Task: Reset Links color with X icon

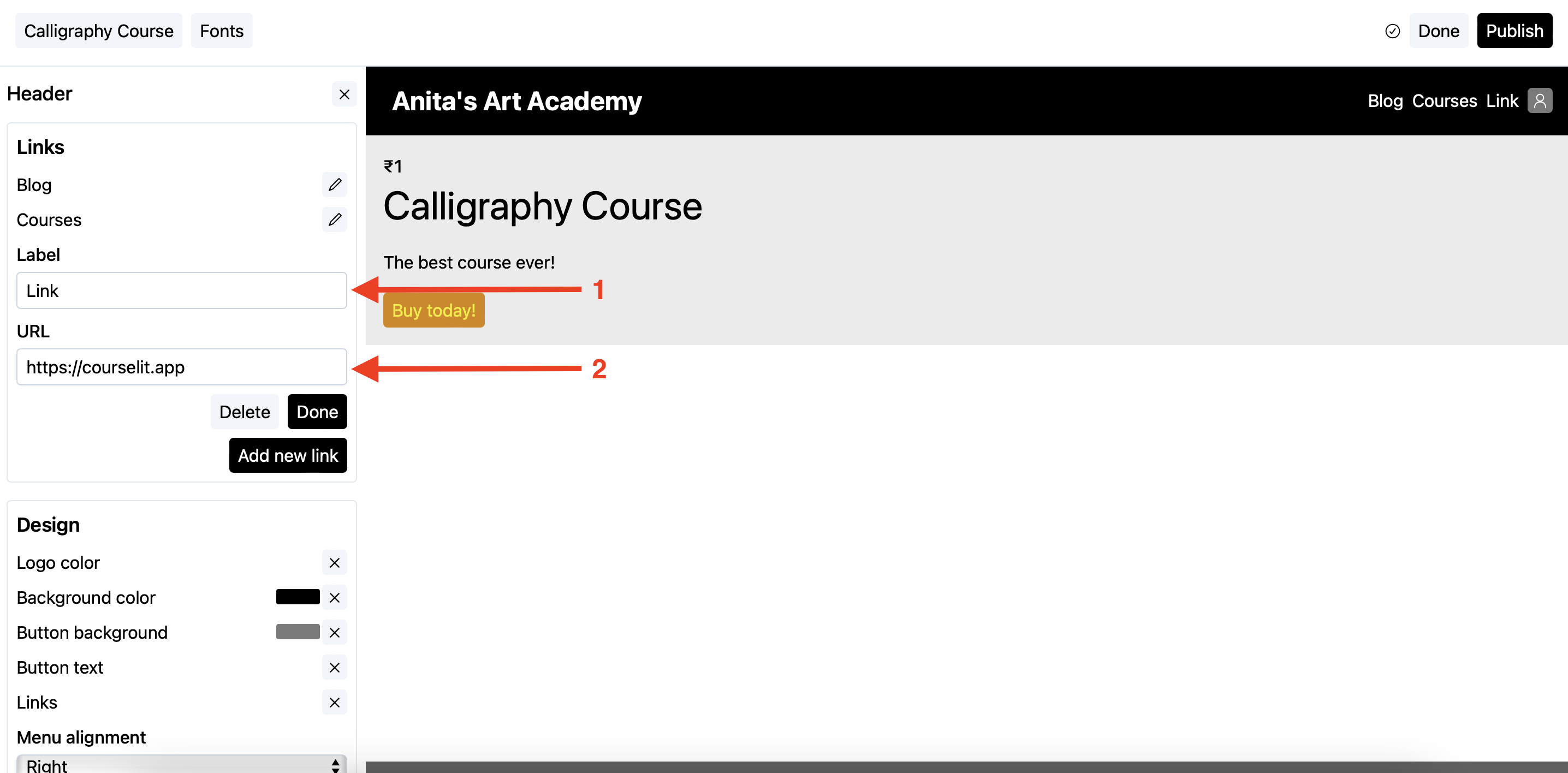Action: (334, 703)
